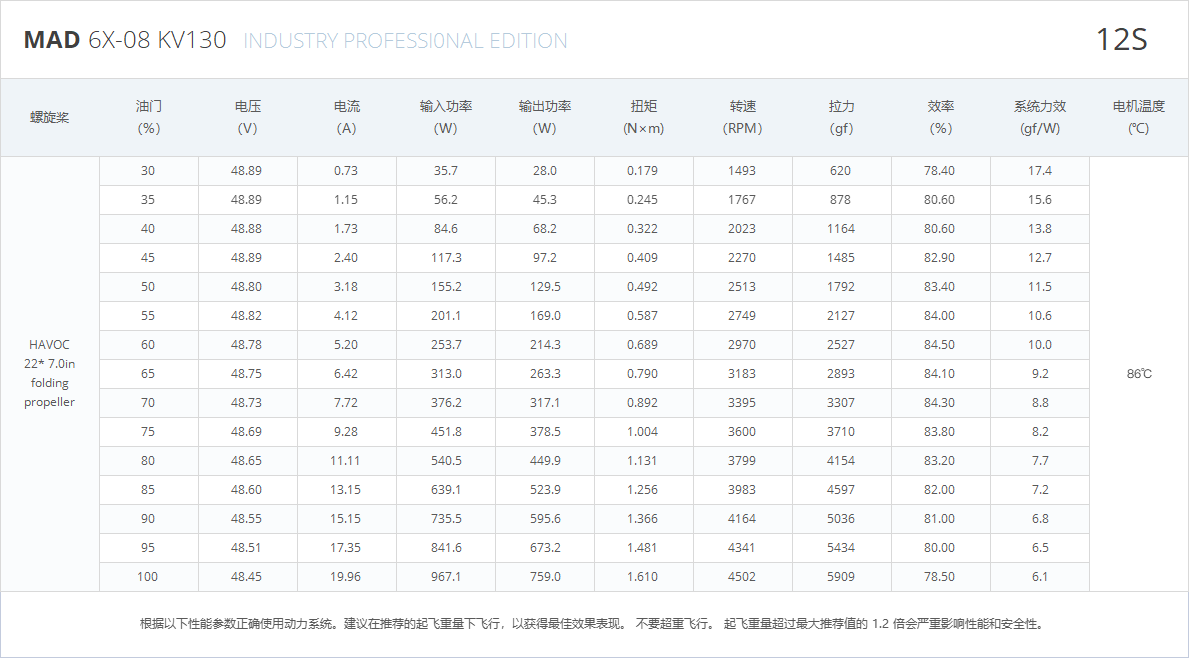The width and height of the screenshot is (1189, 658).
Task: Click the footer usage note text
Action: tap(594, 624)
